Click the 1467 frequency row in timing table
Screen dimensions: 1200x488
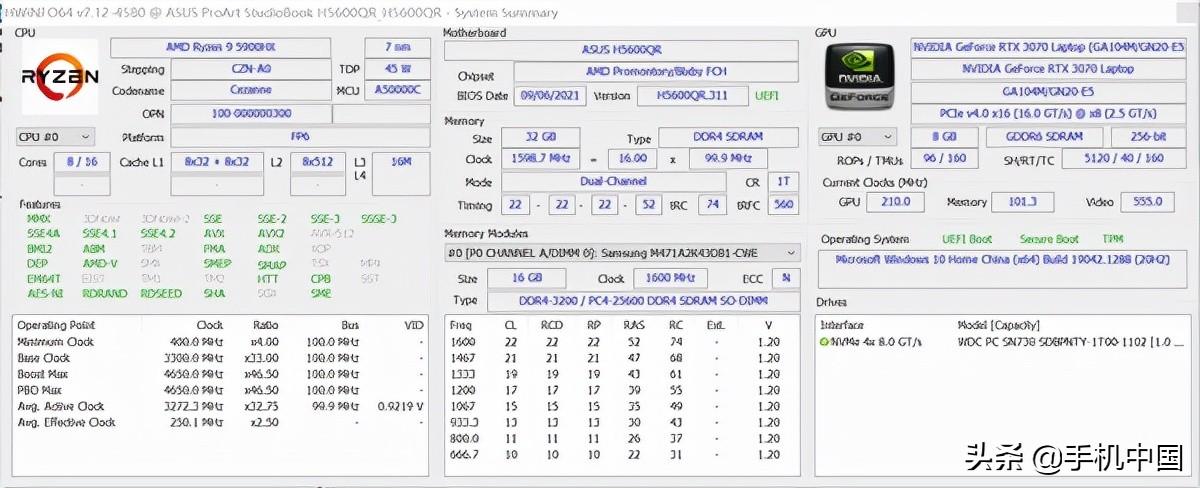click(x=620, y=358)
